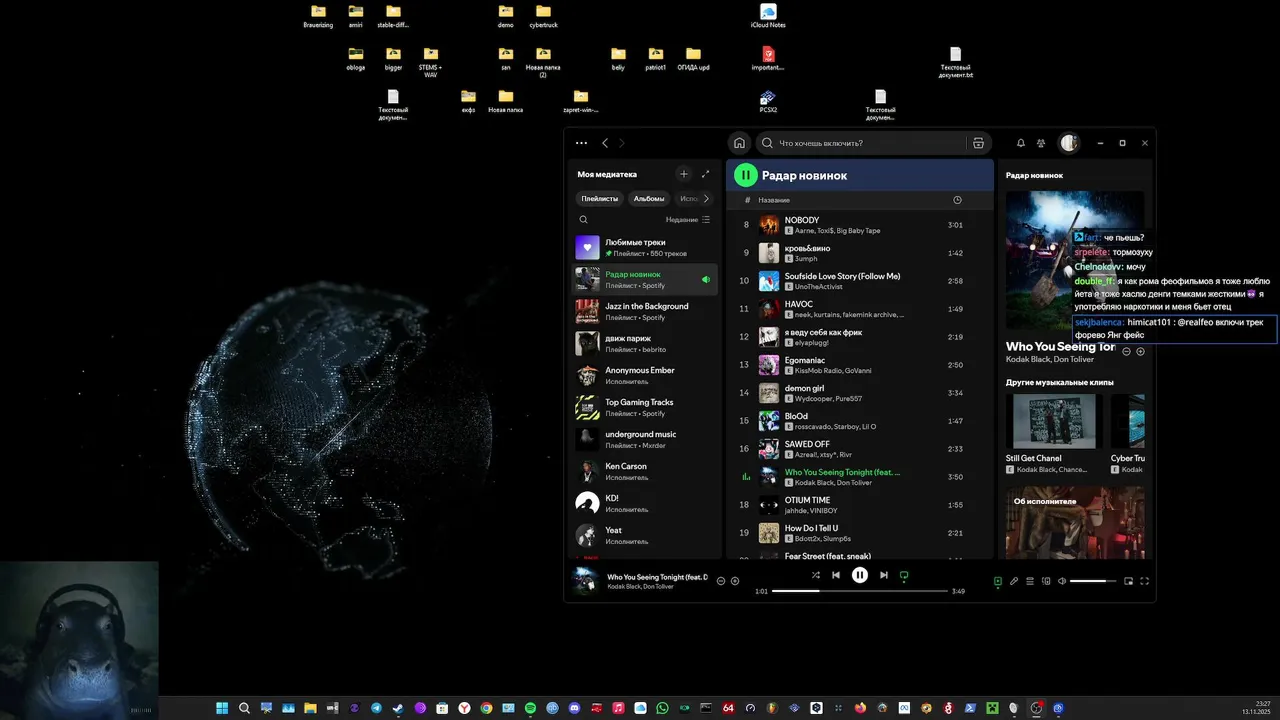This screenshot has height=720, width=1280.
Task: Add current song to Liked via plus circle in player bar
Action: pyautogui.click(x=735, y=581)
